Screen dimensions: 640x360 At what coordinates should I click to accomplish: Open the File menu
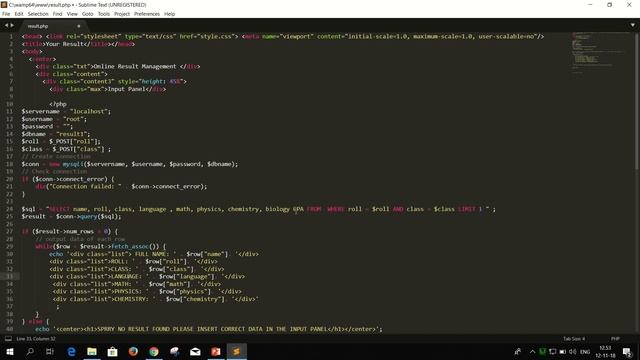coord(6,14)
